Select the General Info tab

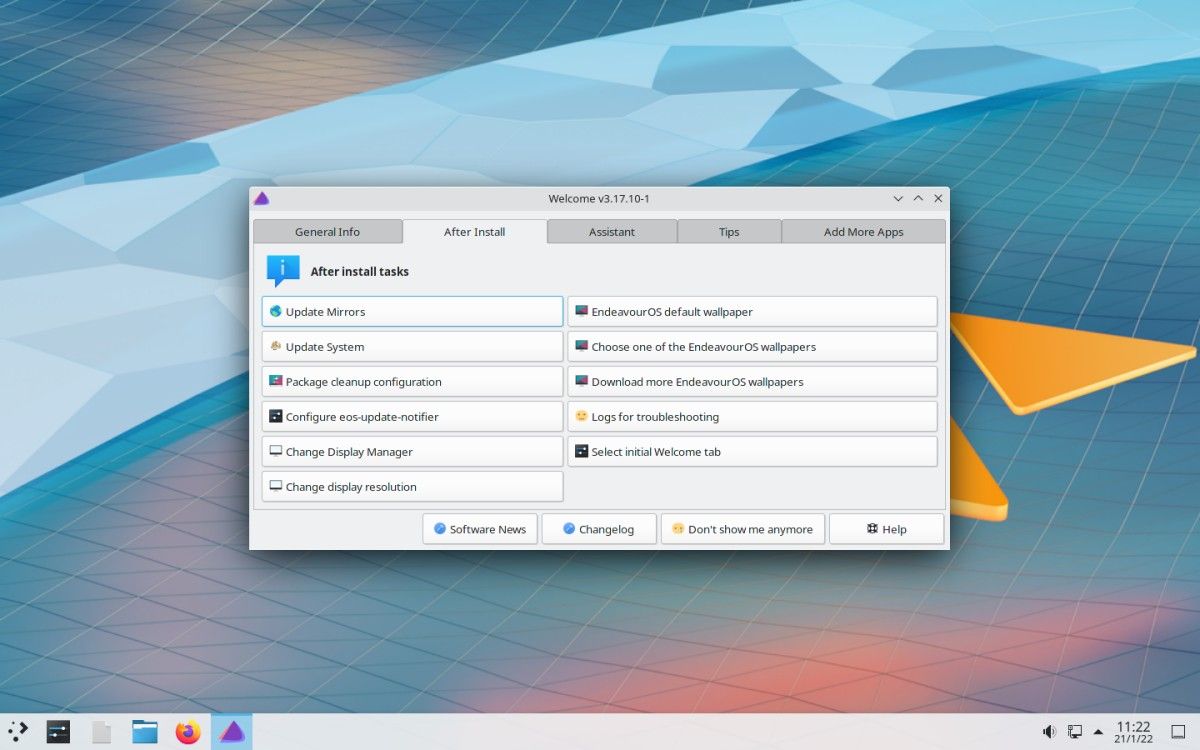(328, 231)
